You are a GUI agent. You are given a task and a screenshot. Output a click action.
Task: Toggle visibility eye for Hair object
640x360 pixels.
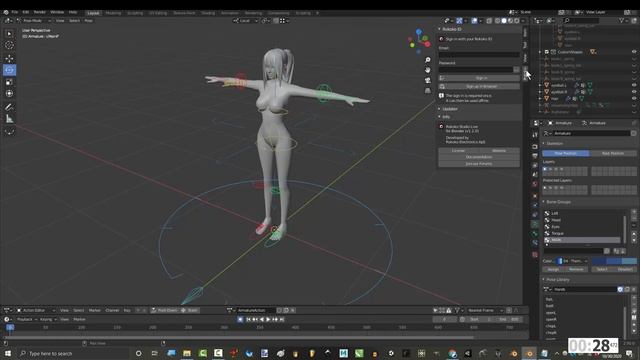pos(634,98)
